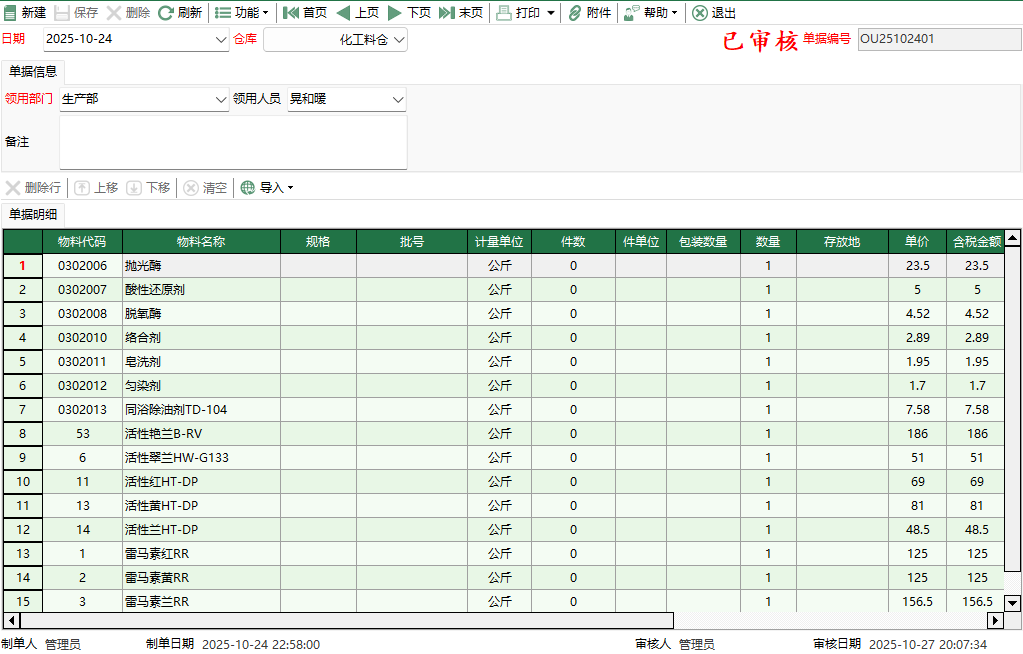Click the horizontal scrollbar right arrow
This screenshot has width=1023, height=654.
[995, 620]
